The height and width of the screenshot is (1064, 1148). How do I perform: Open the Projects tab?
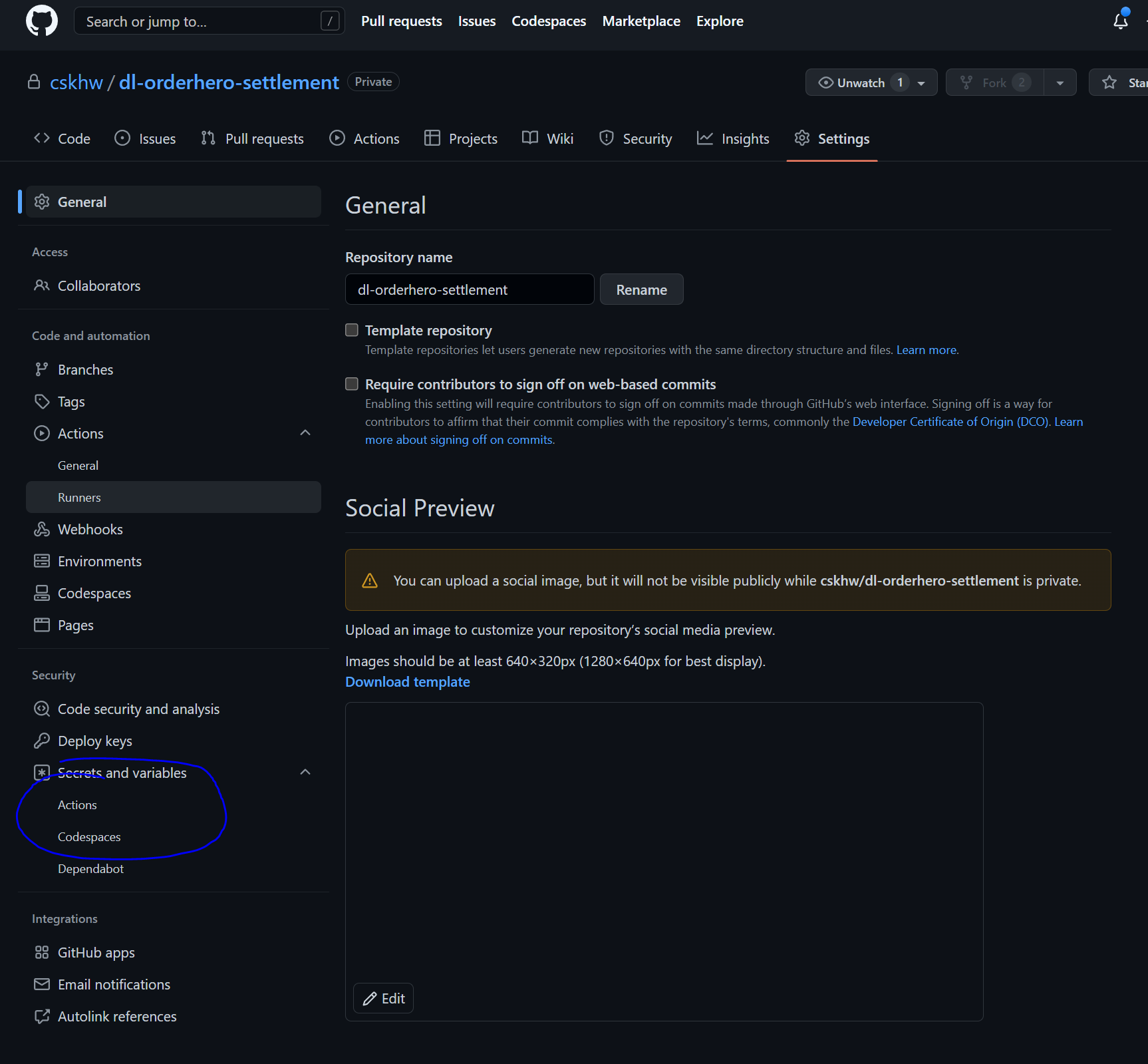tap(461, 138)
